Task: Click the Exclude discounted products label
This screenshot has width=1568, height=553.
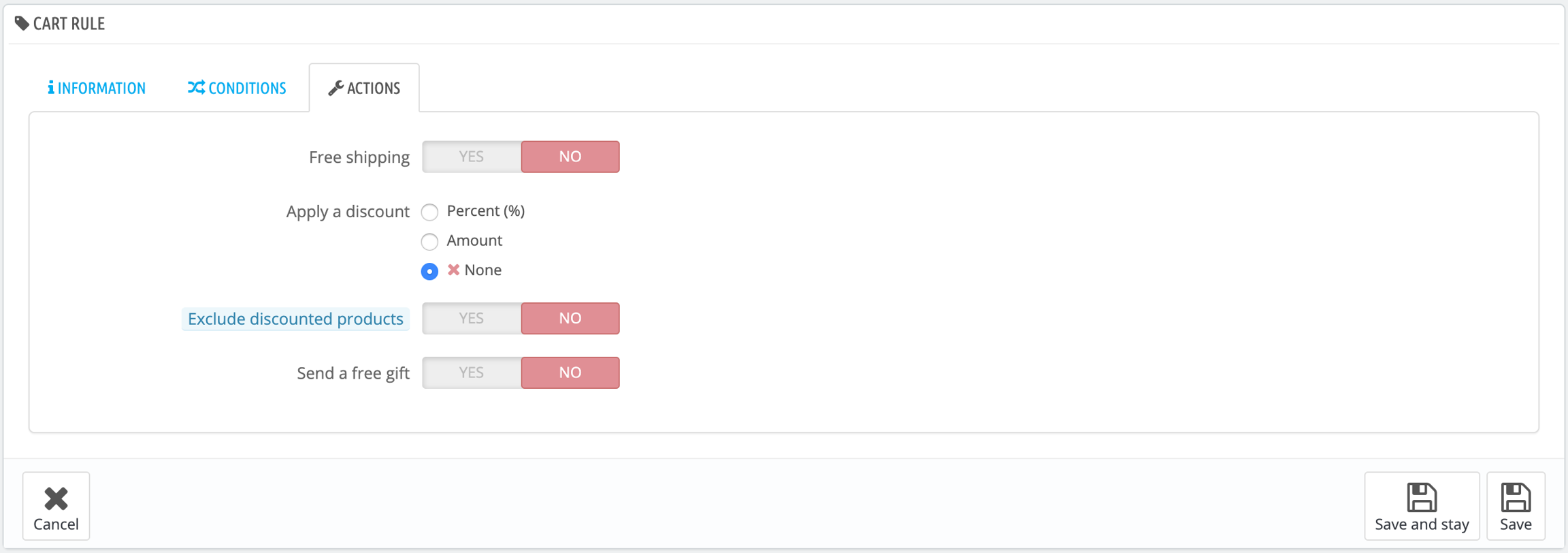Action: 295,319
